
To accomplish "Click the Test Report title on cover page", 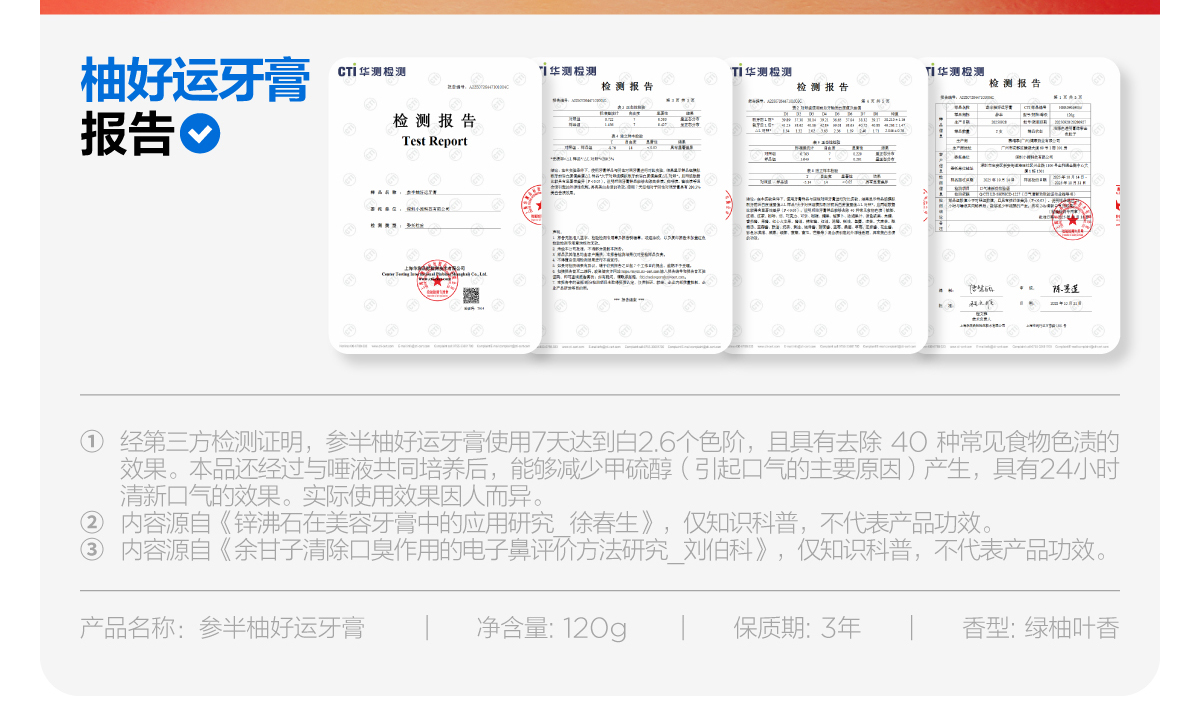I will (x=434, y=142).
